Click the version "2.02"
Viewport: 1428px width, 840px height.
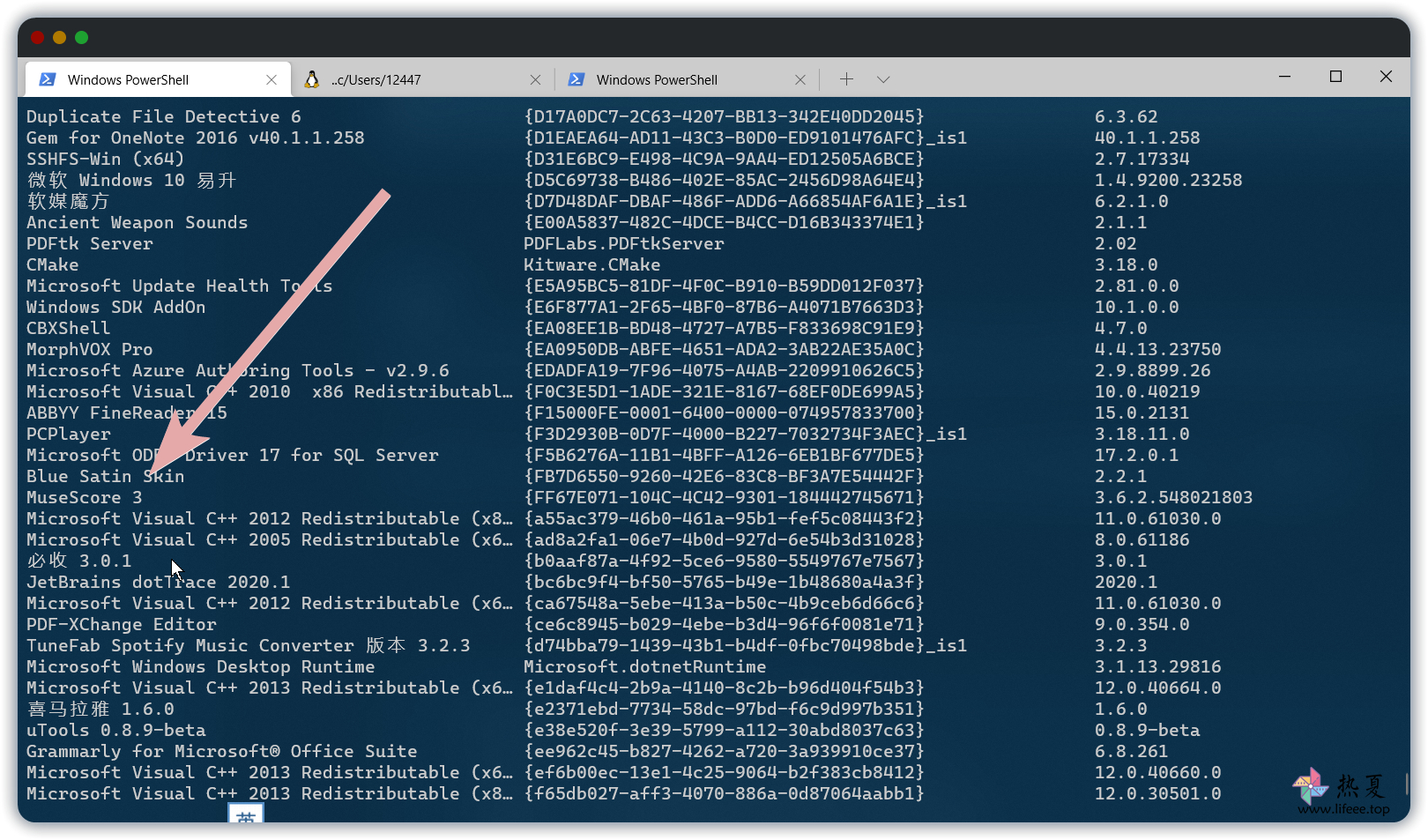pyautogui.click(x=1116, y=243)
